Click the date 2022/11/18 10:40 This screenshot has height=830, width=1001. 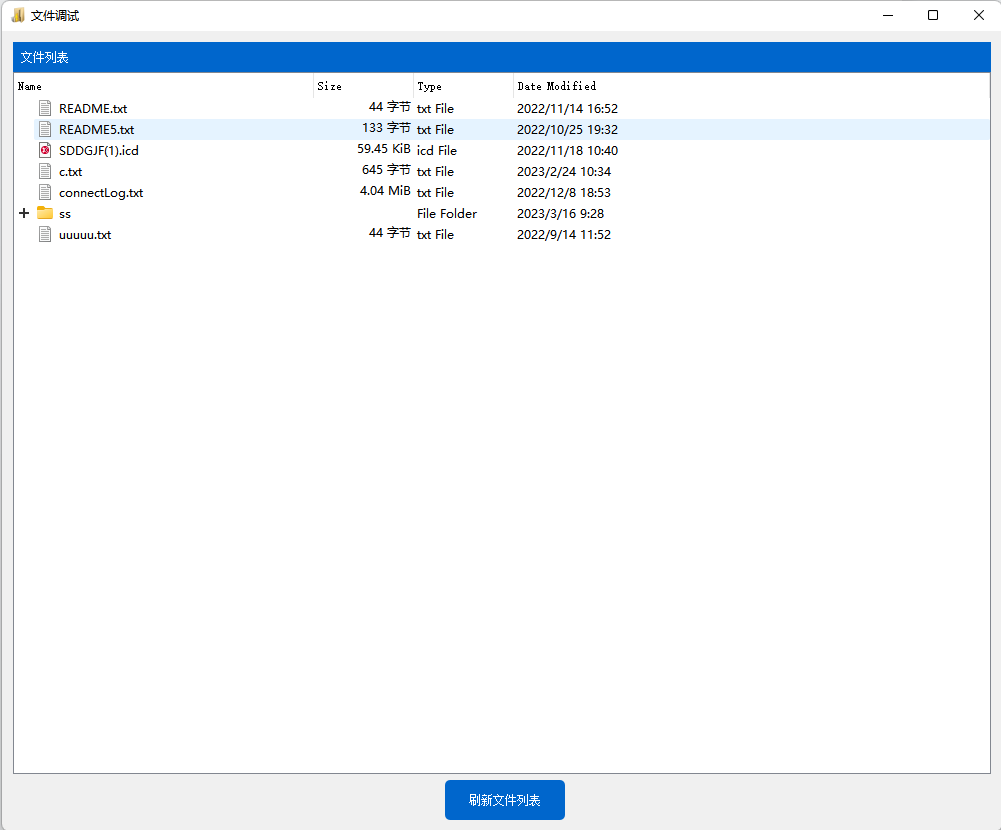(x=568, y=151)
